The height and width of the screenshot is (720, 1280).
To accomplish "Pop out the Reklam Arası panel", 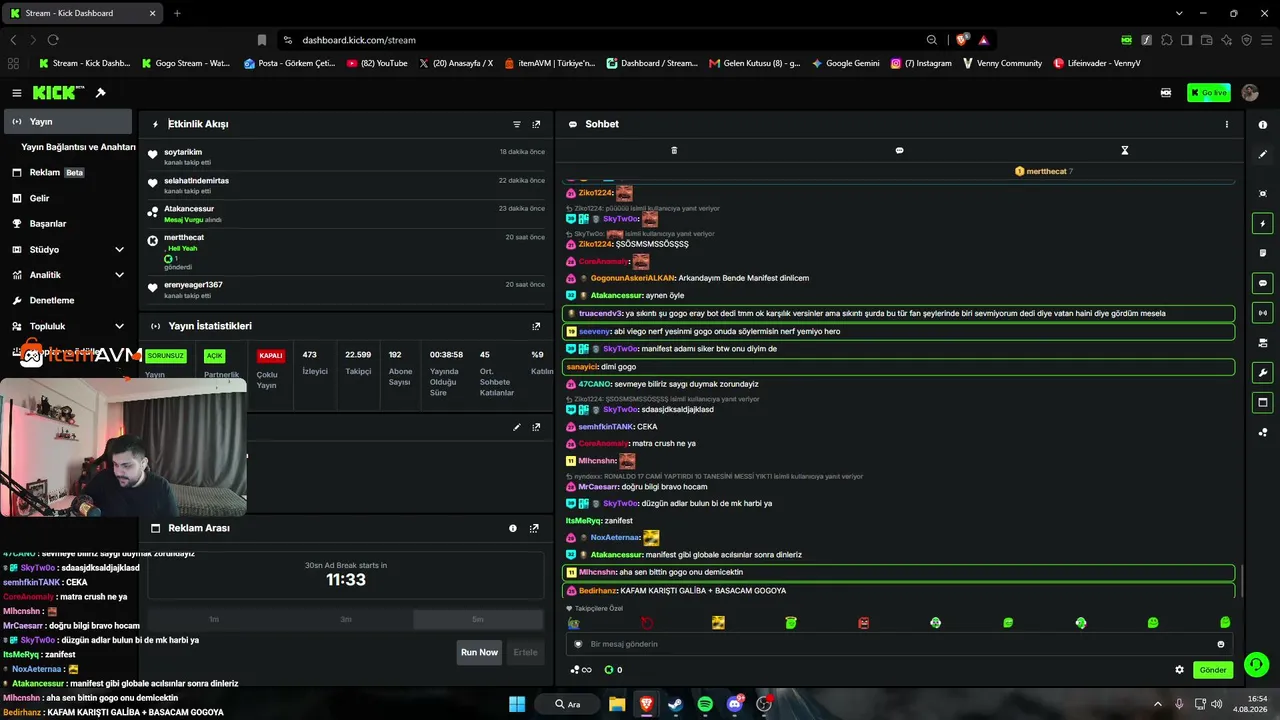I will [x=534, y=528].
